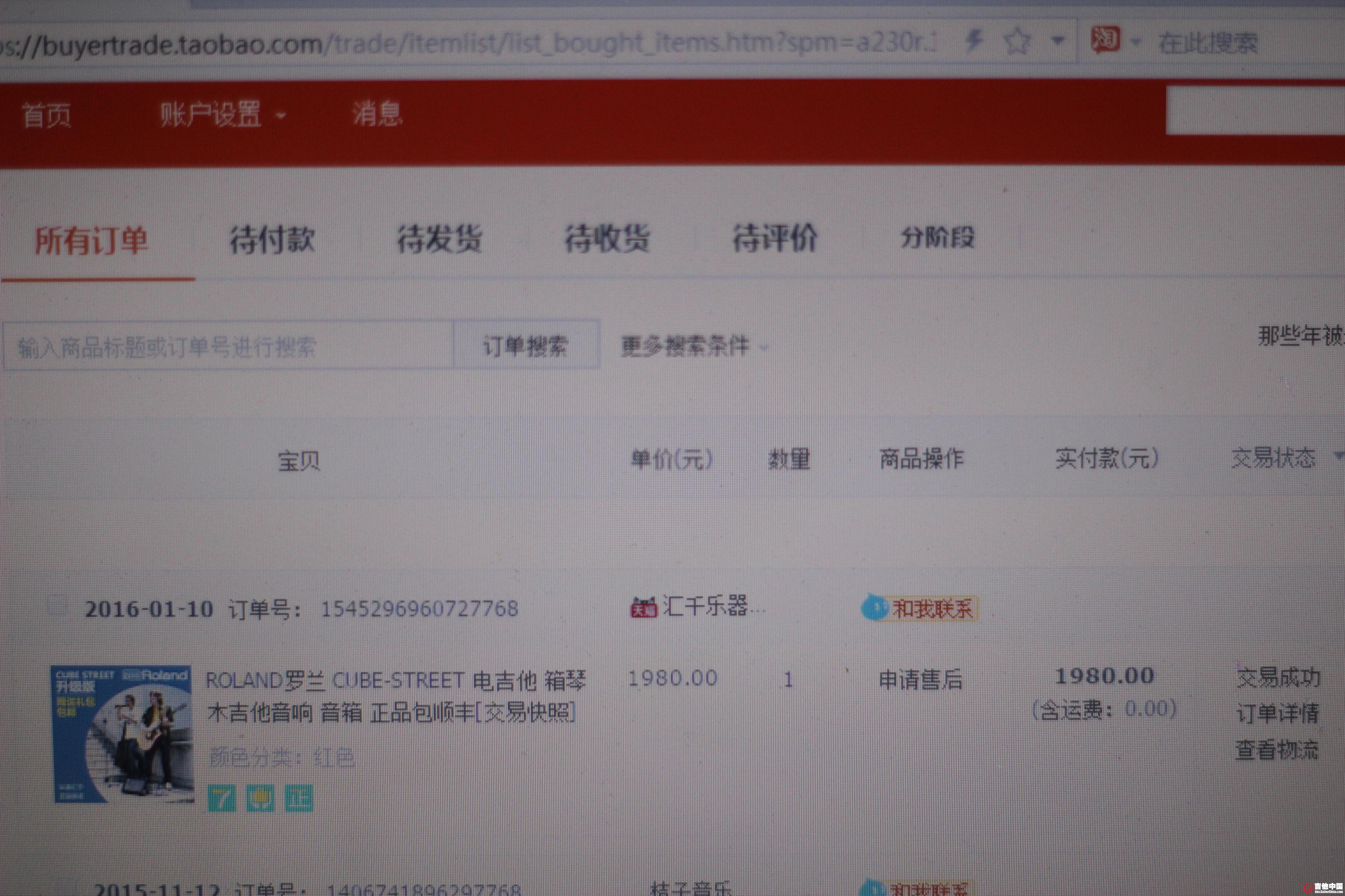Expand 更多搜索条件 options

pyautogui.click(x=694, y=346)
